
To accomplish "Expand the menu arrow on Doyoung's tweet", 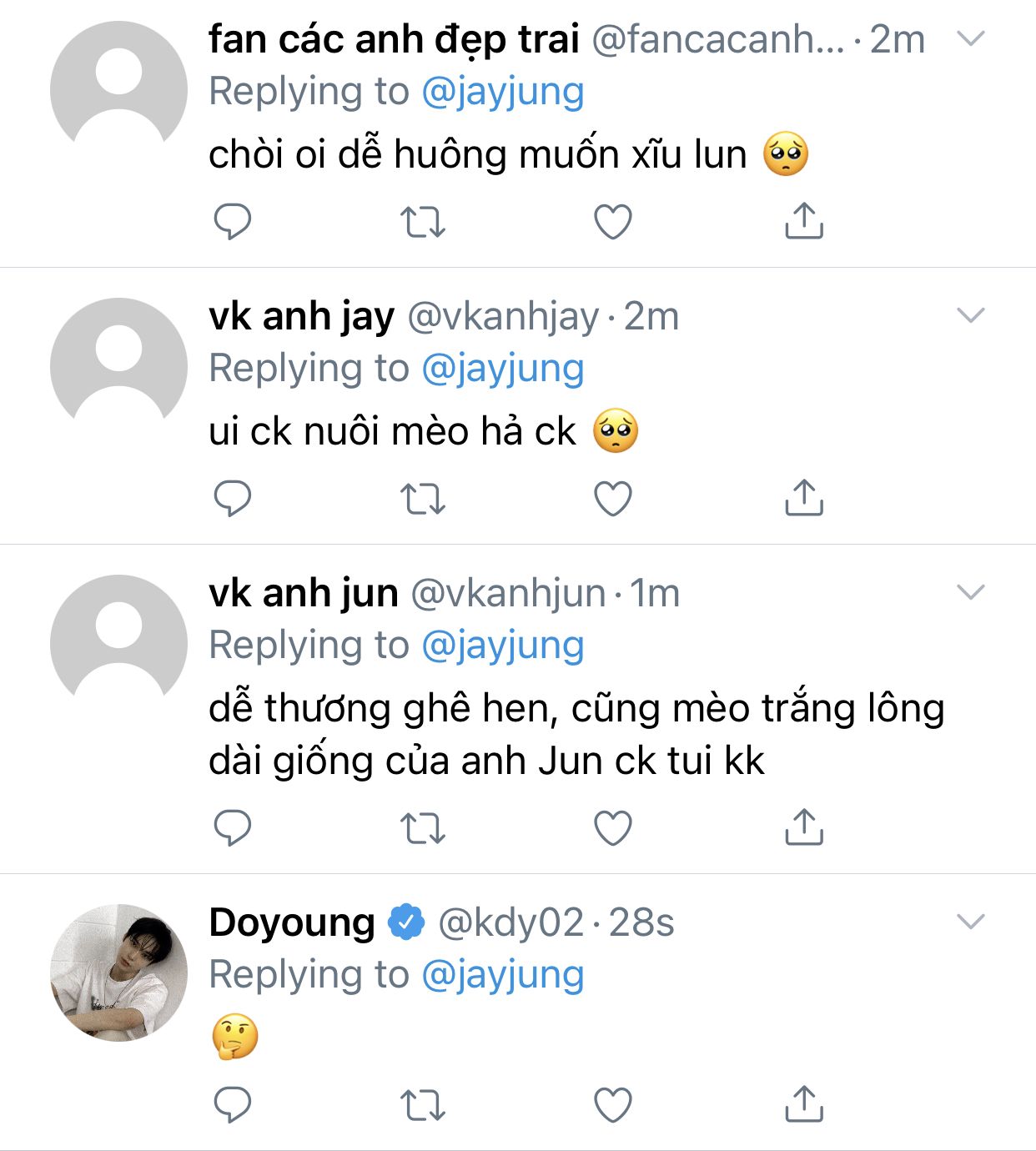I will 971,922.
